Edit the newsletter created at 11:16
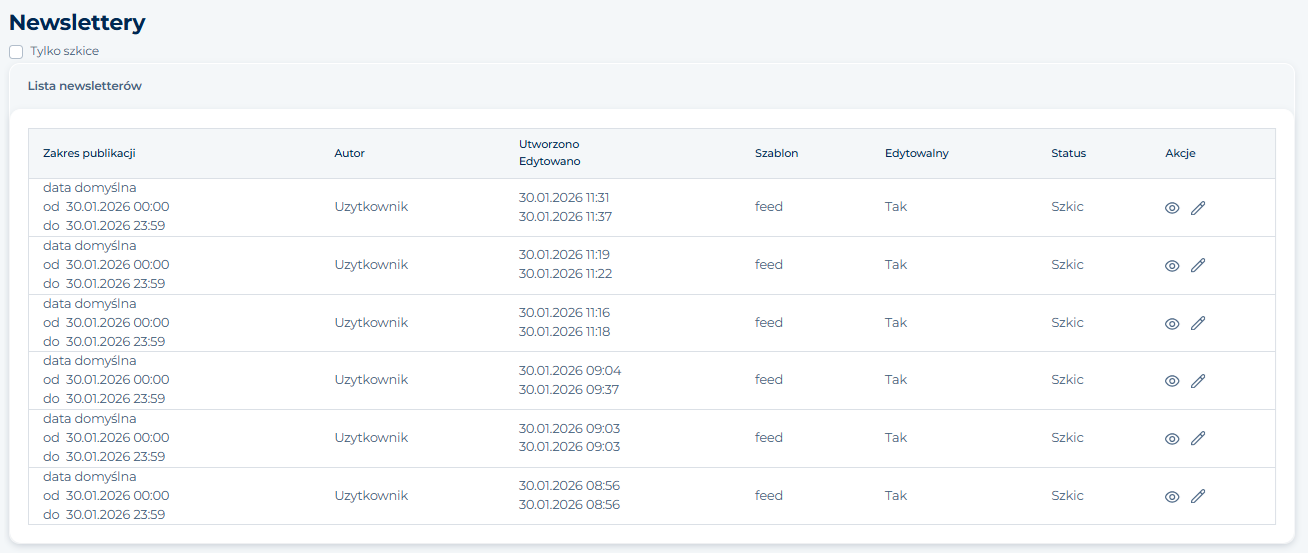Screen dimensions: 1308x553 pos(1198,324)
